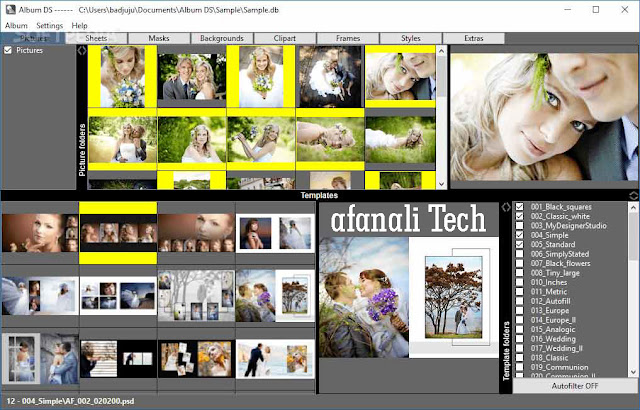
Task: Enable the 003_MyDesignerStudio checkbox
Action: point(519,226)
